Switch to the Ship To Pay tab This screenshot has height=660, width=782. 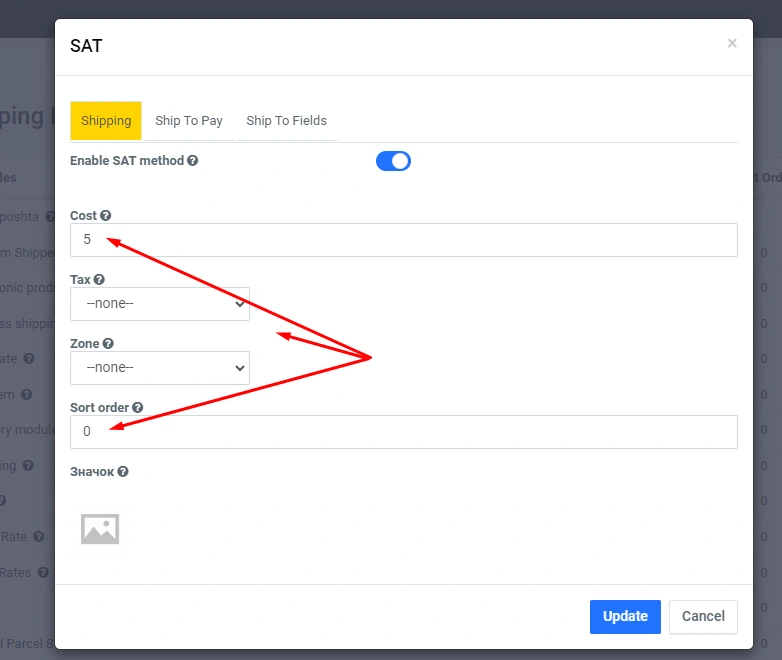[189, 121]
